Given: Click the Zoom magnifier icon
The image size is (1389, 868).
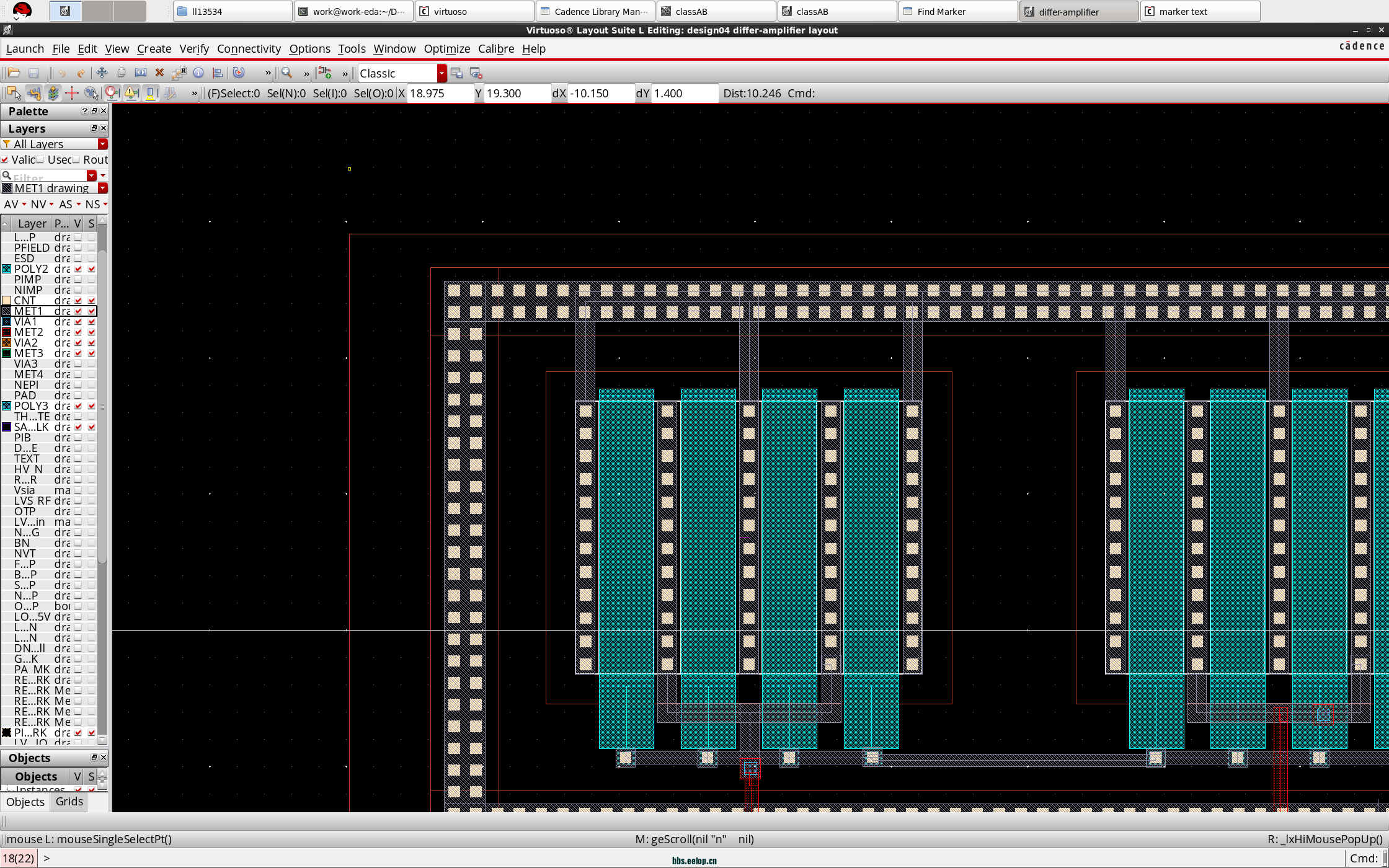Looking at the screenshot, I should (286, 73).
